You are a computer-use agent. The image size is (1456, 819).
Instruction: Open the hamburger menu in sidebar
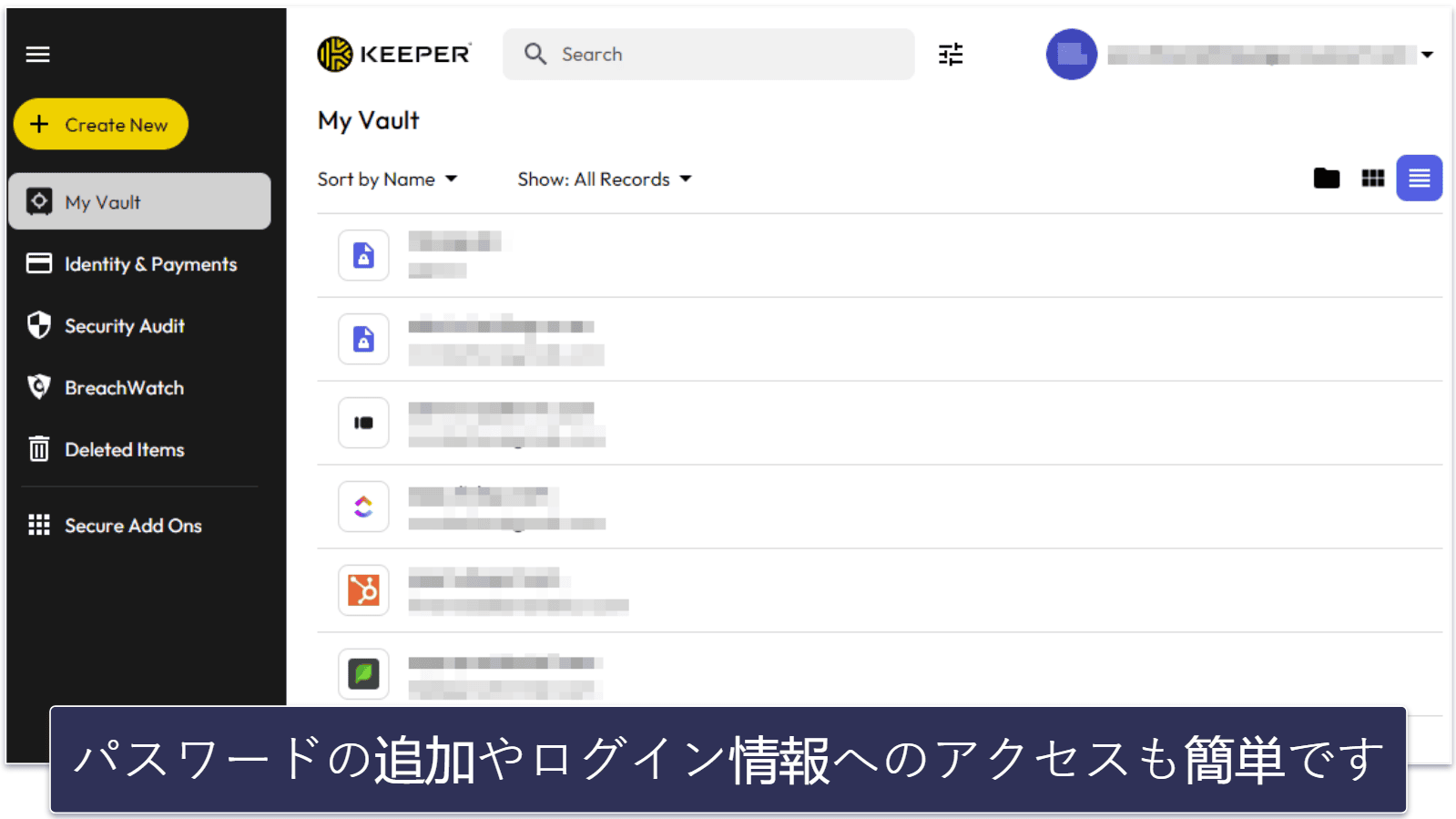37,55
